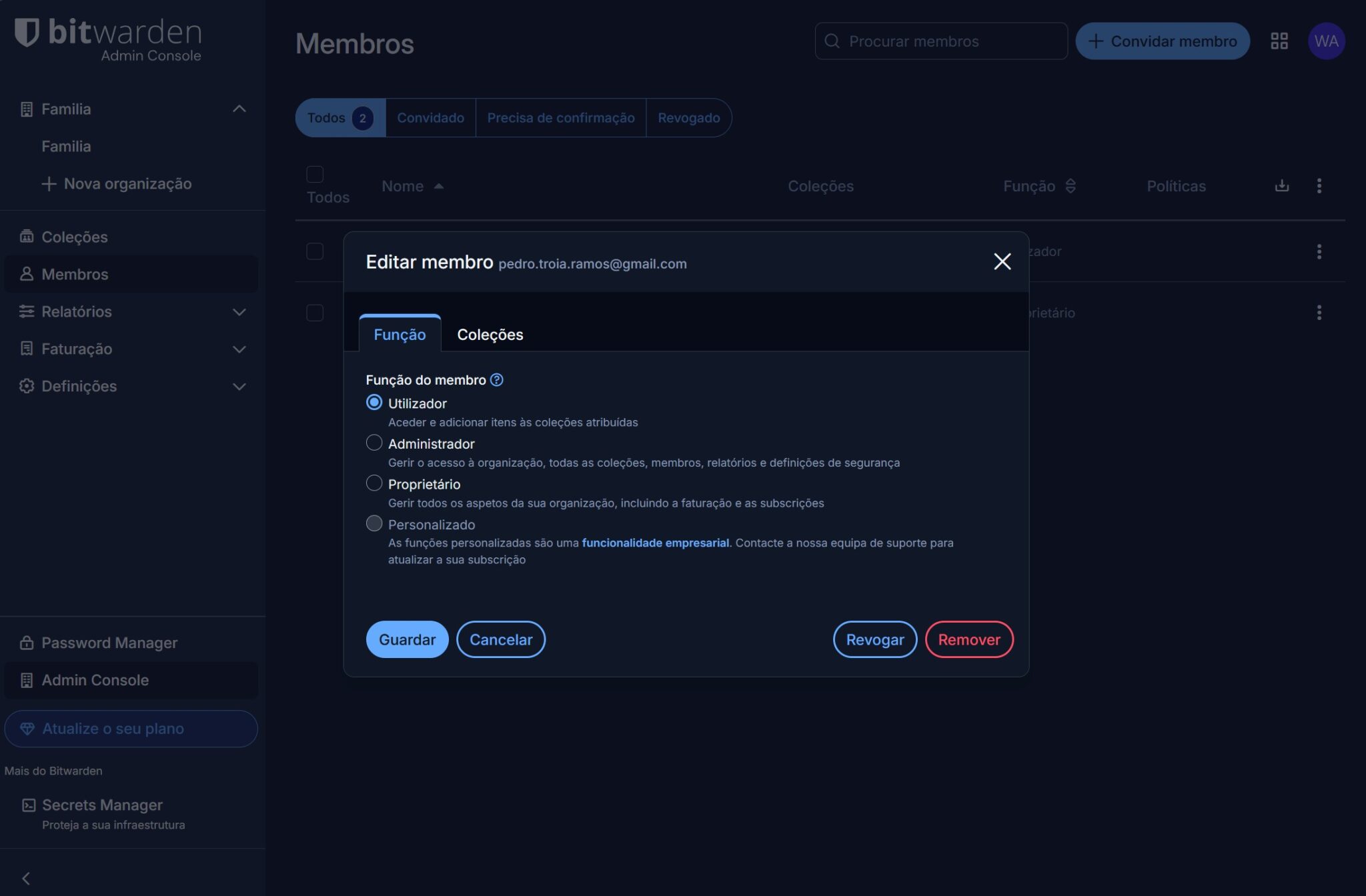Tick the first member row checkbox

(314, 251)
